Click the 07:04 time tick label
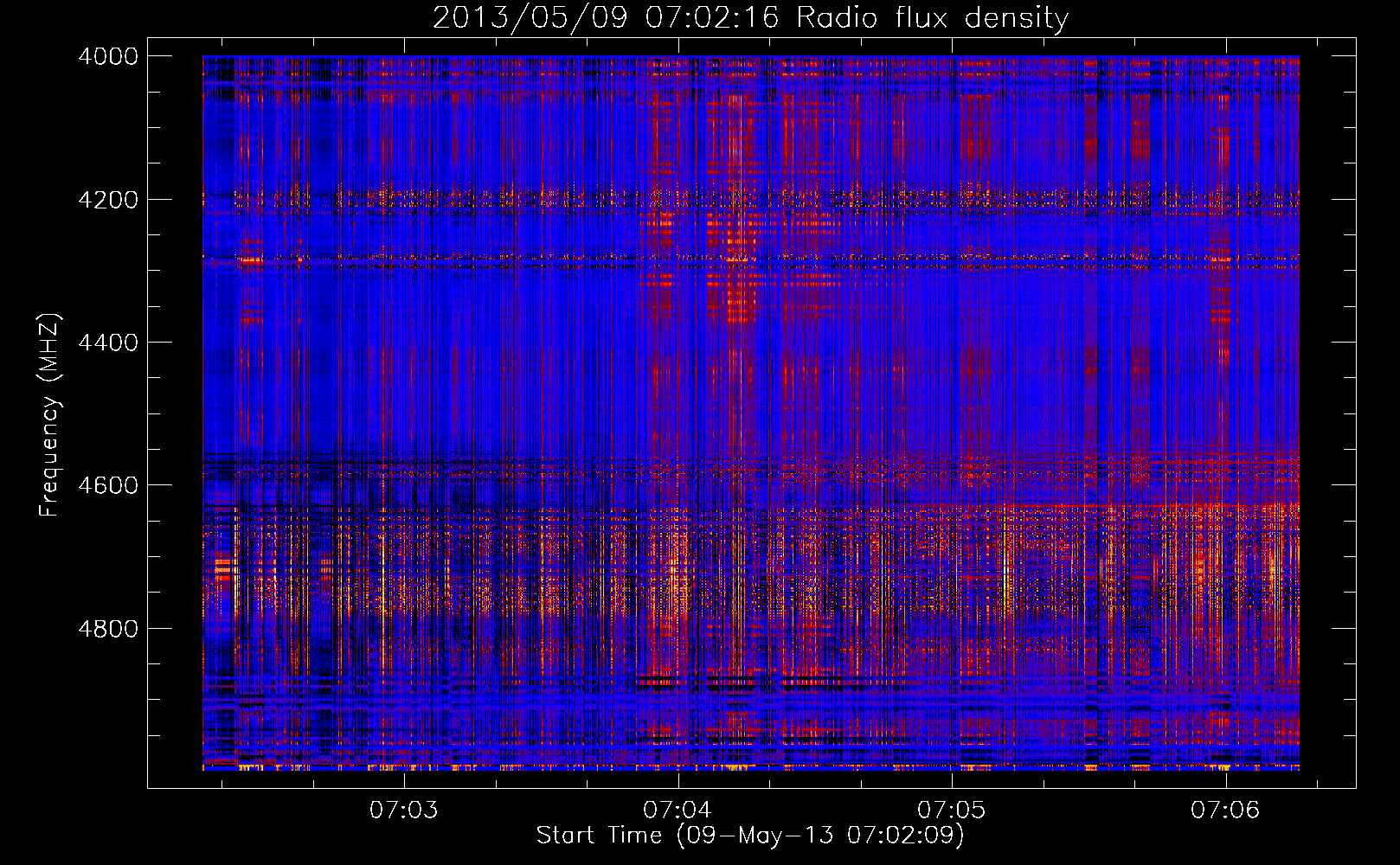 tap(678, 811)
